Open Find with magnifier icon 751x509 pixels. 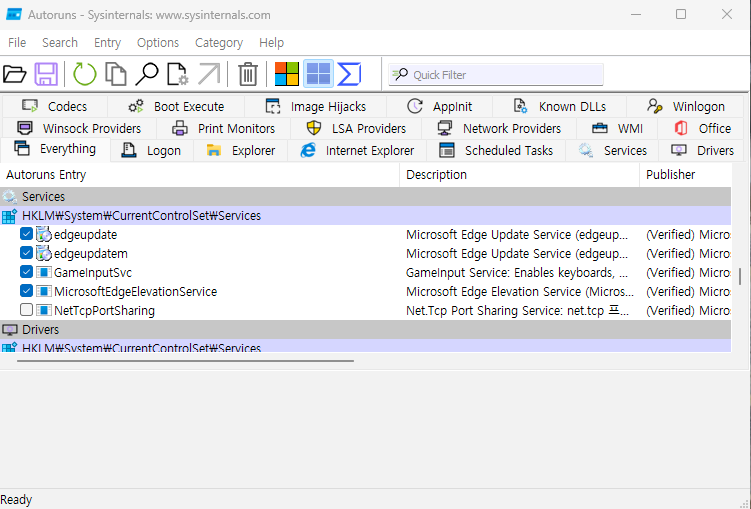pyautogui.click(x=147, y=74)
